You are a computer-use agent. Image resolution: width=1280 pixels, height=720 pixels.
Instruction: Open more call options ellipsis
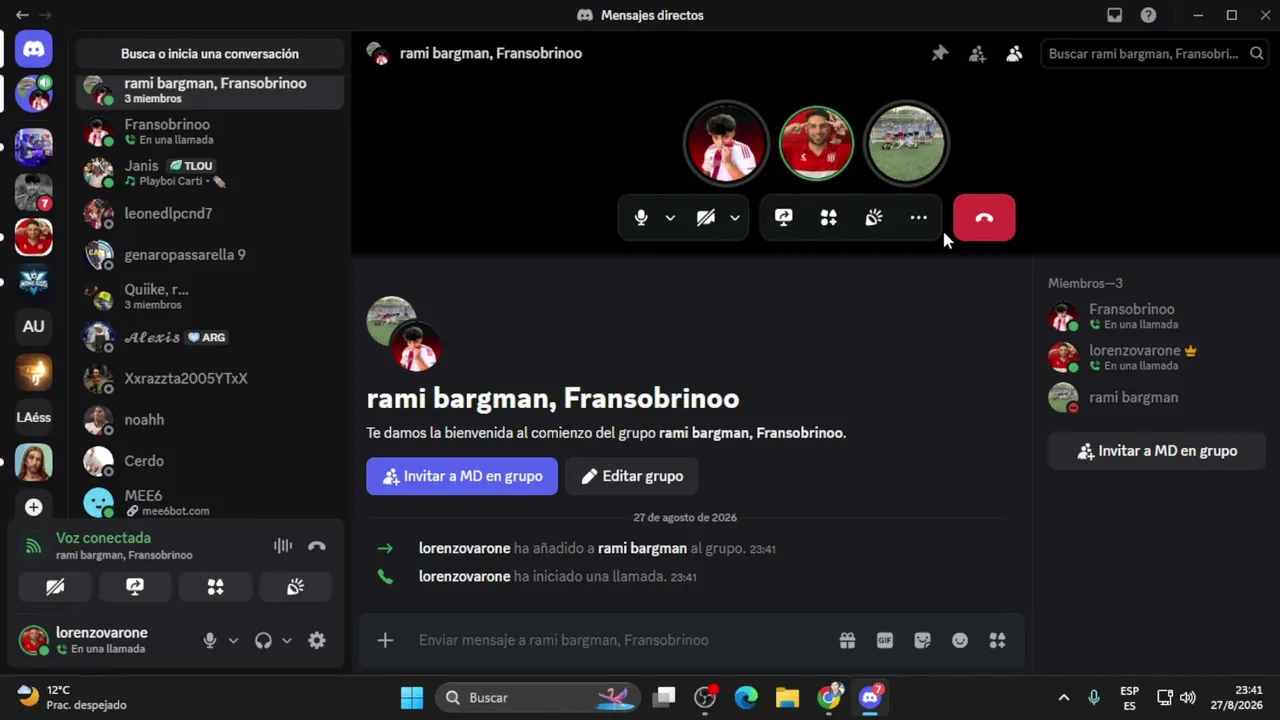tap(919, 218)
